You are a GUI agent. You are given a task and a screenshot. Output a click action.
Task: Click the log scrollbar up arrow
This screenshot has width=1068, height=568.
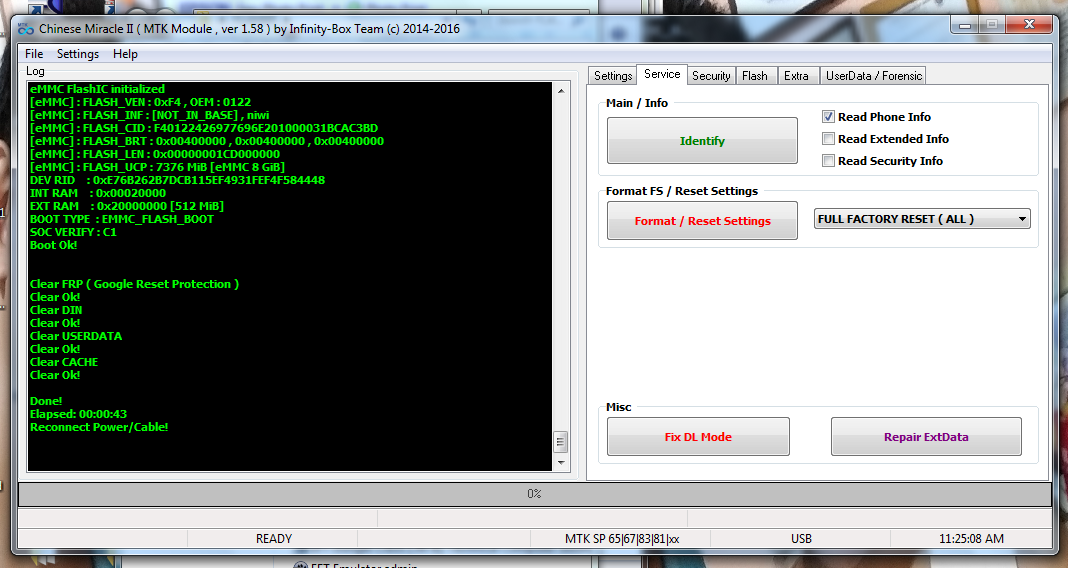[561, 91]
